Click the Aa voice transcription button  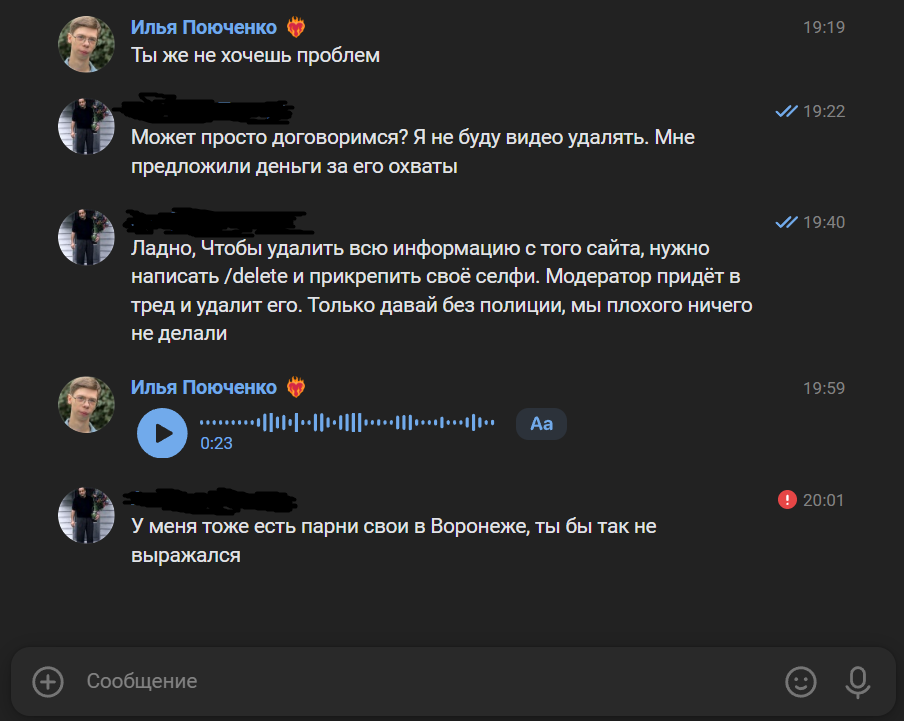click(541, 424)
